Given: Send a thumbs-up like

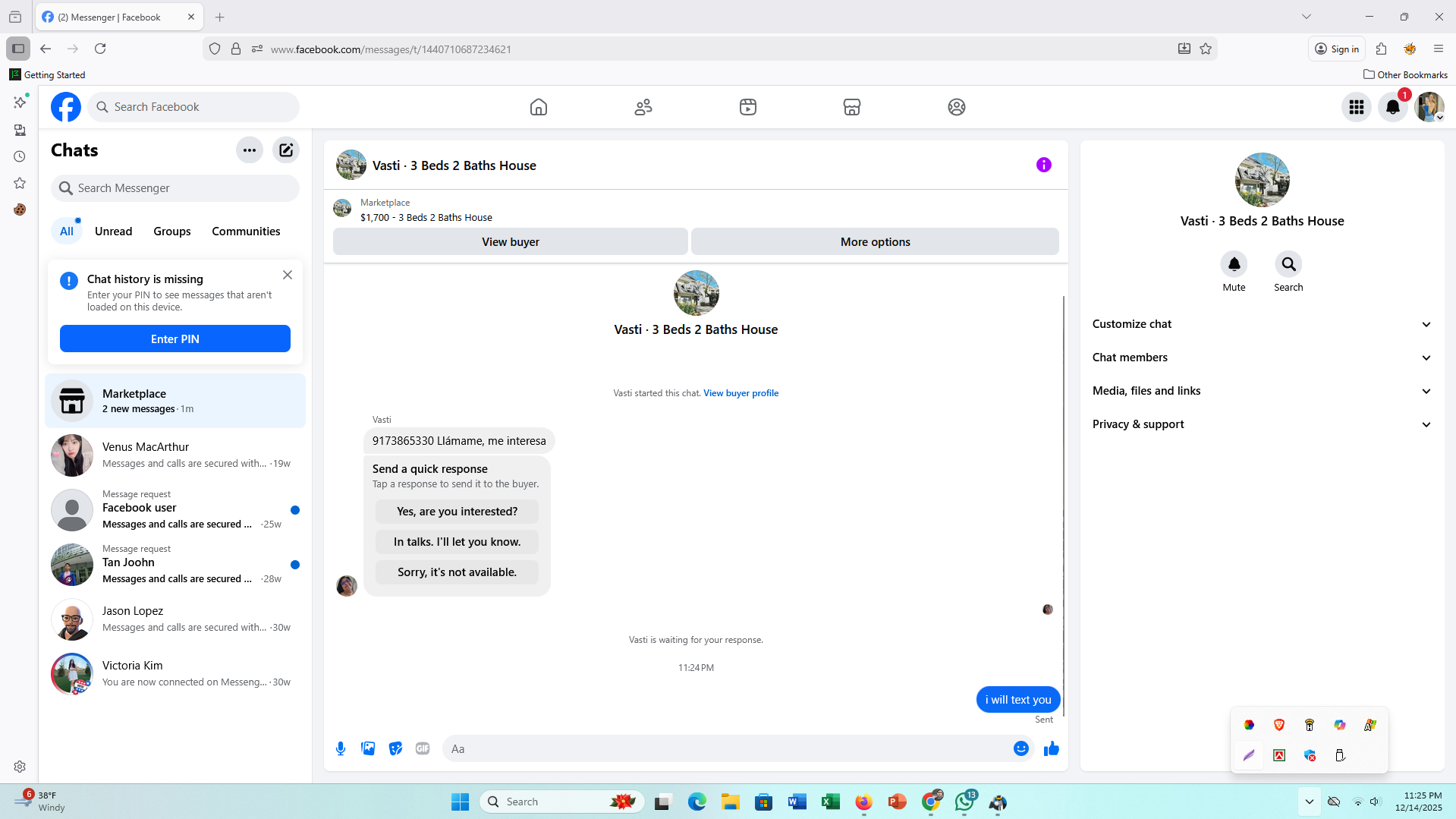Looking at the screenshot, I should 1052,749.
